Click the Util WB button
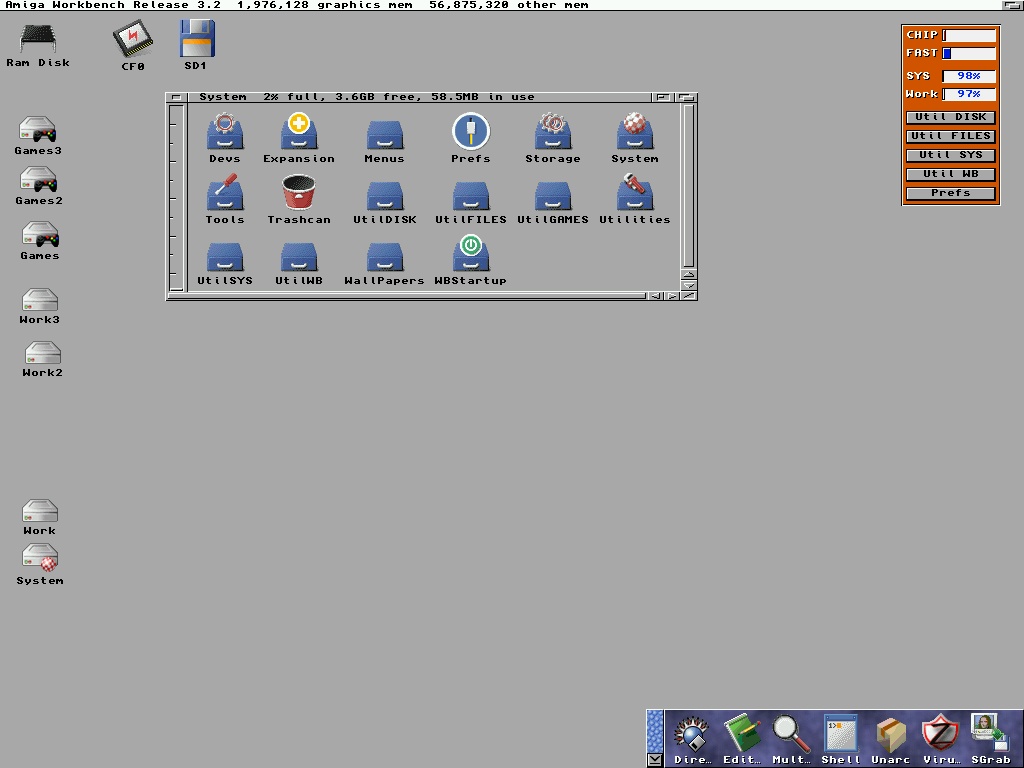Image resolution: width=1024 pixels, height=768 pixels. coord(950,174)
